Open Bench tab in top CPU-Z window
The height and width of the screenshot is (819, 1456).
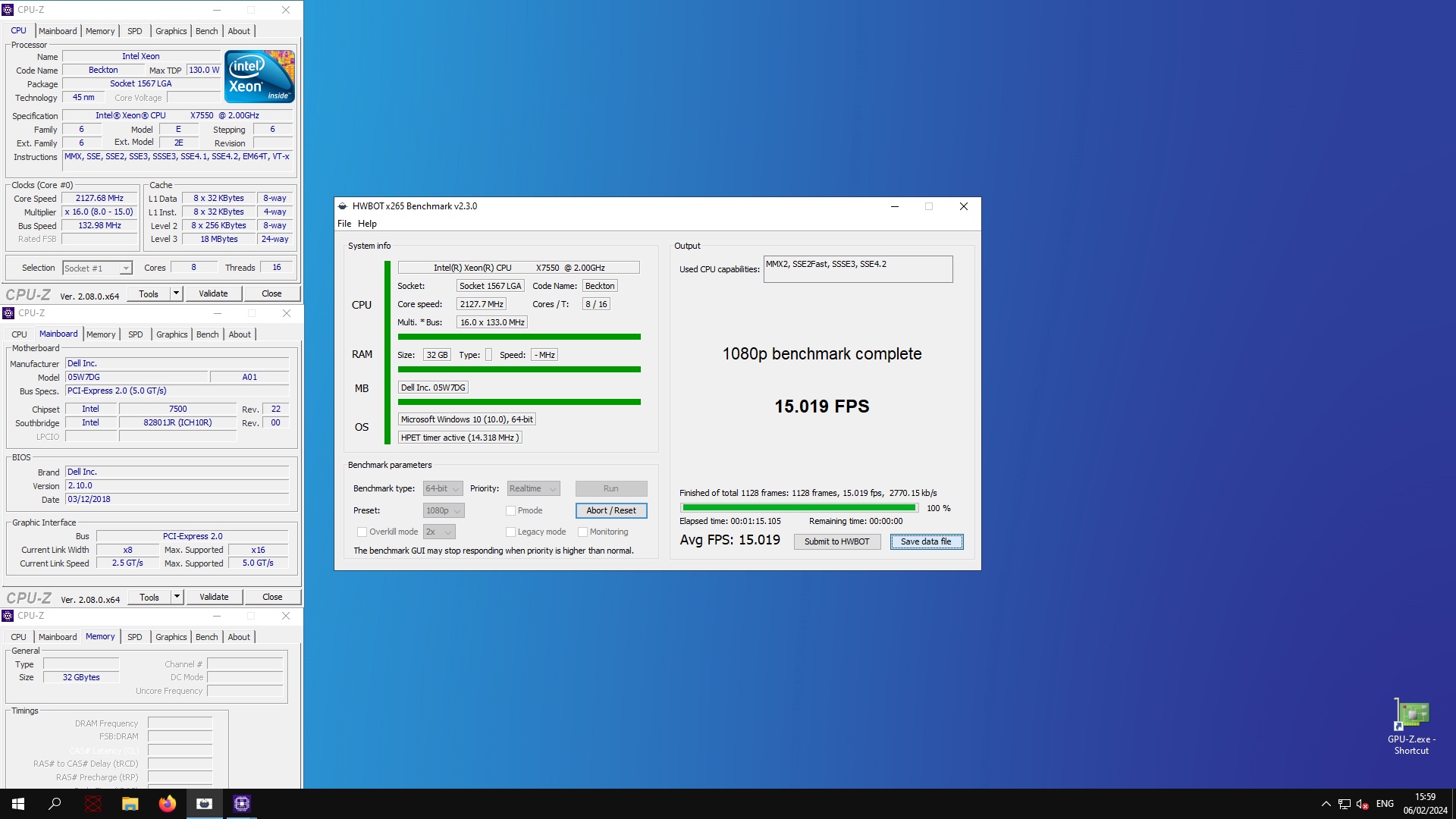tap(207, 31)
